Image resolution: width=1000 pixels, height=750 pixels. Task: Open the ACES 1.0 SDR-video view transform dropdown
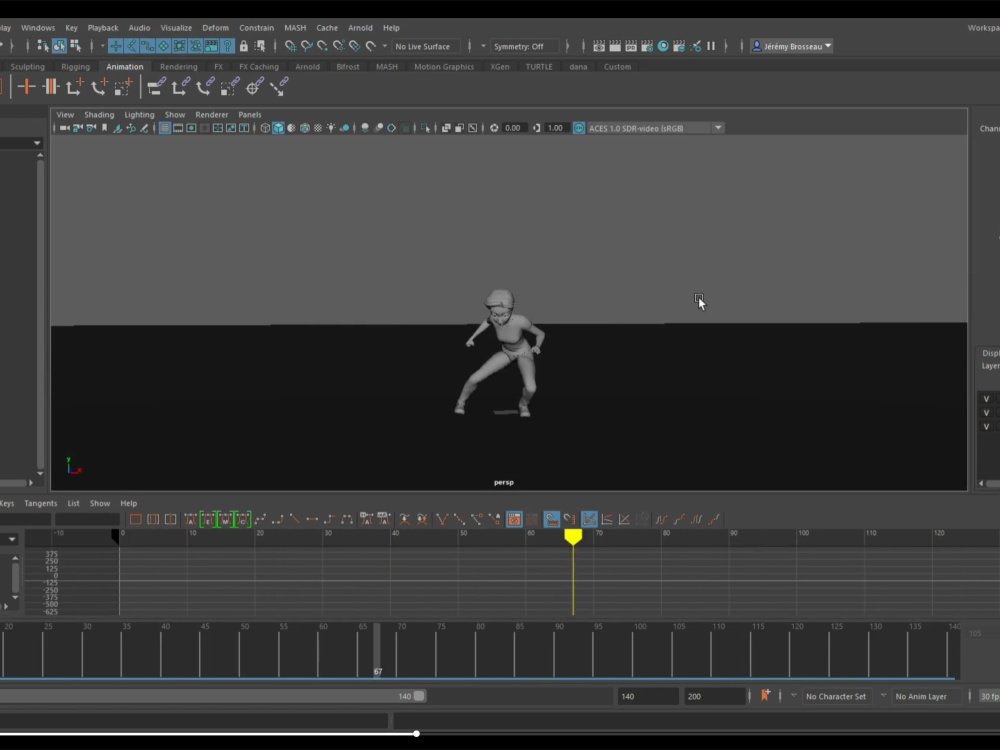(x=655, y=128)
